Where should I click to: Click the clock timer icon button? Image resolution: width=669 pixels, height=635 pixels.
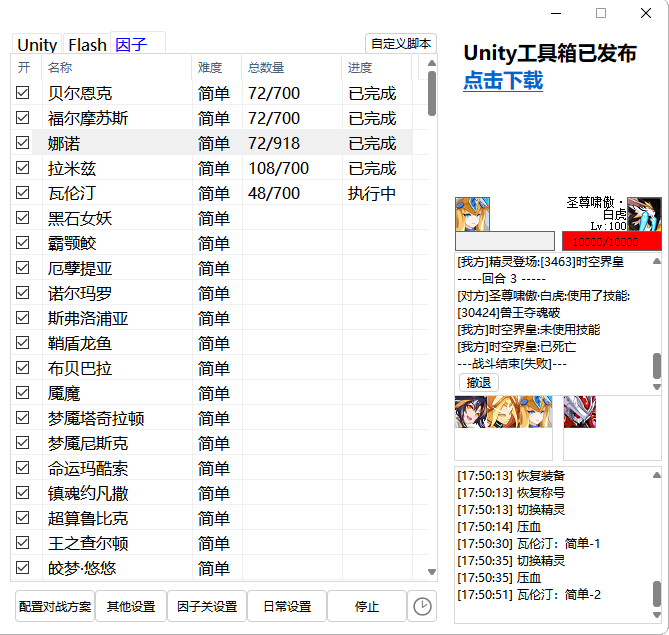coord(422,606)
